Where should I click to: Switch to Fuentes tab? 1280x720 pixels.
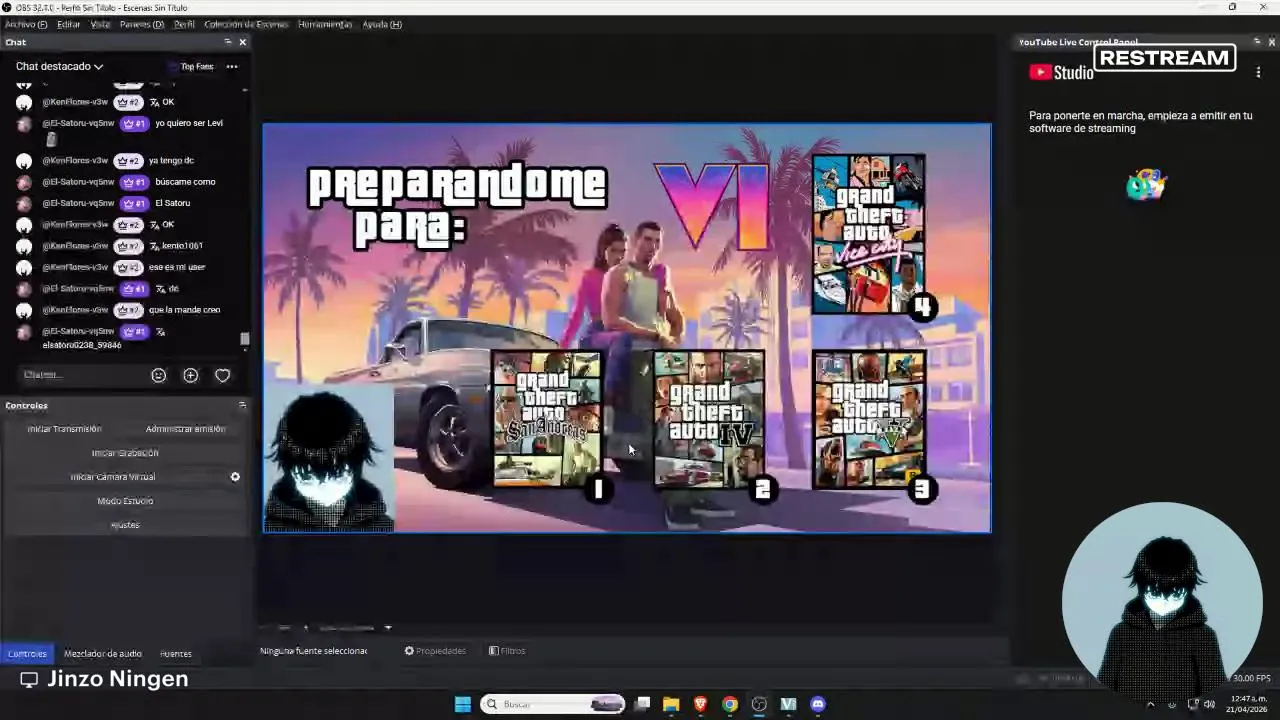[x=176, y=654]
